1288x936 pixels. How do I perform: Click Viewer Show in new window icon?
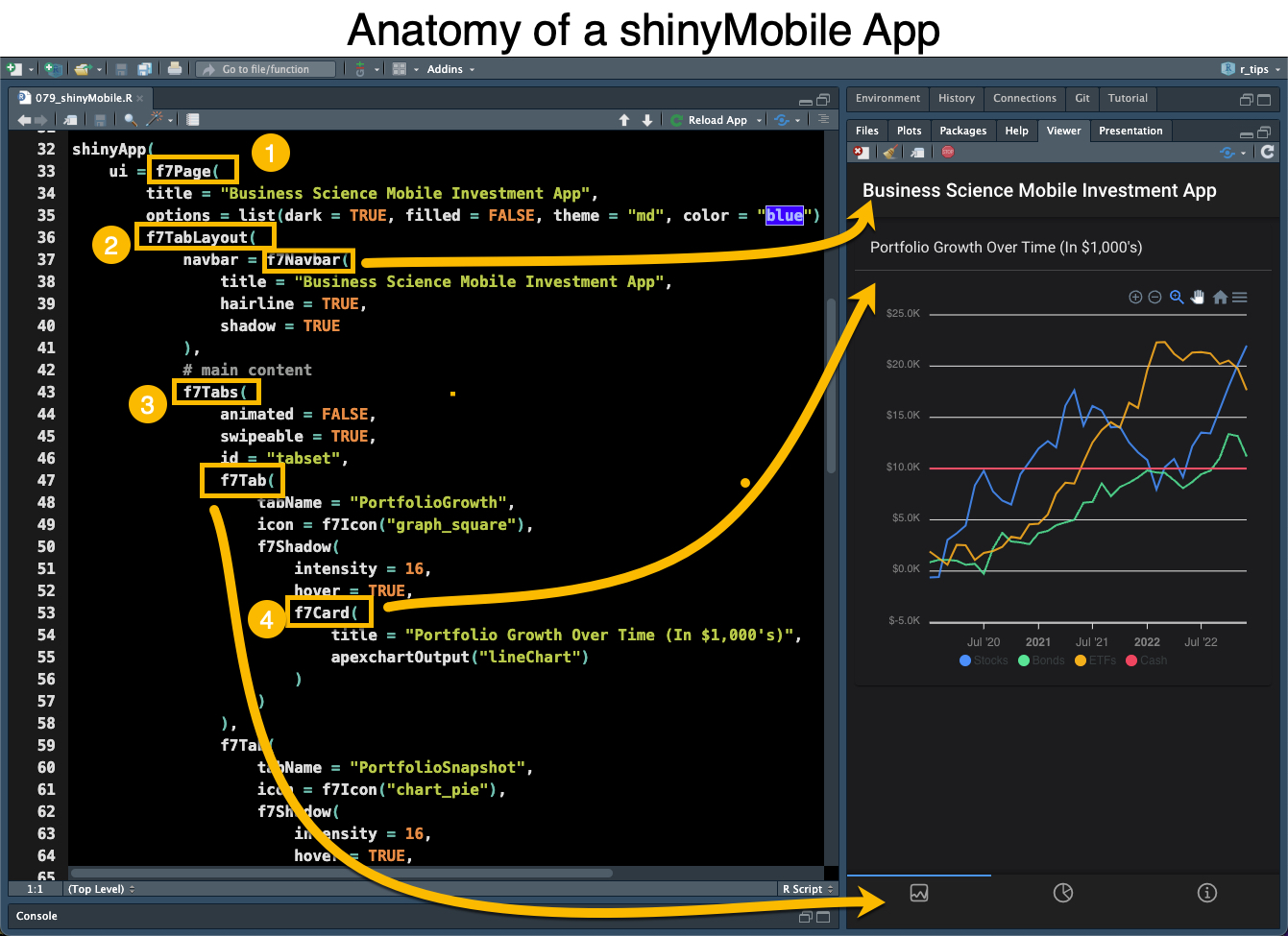coord(918,152)
